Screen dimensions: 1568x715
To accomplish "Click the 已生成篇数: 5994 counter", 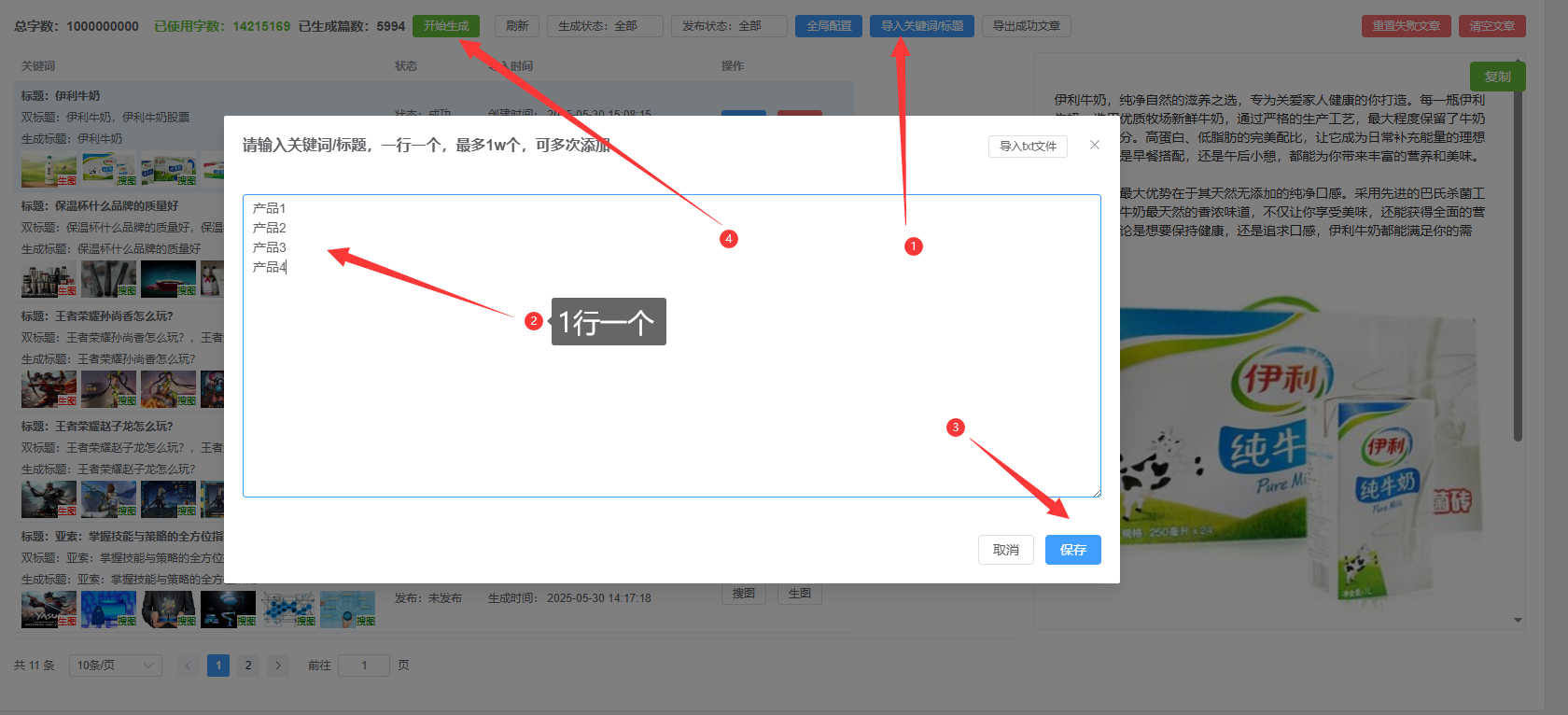I will (352, 26).
